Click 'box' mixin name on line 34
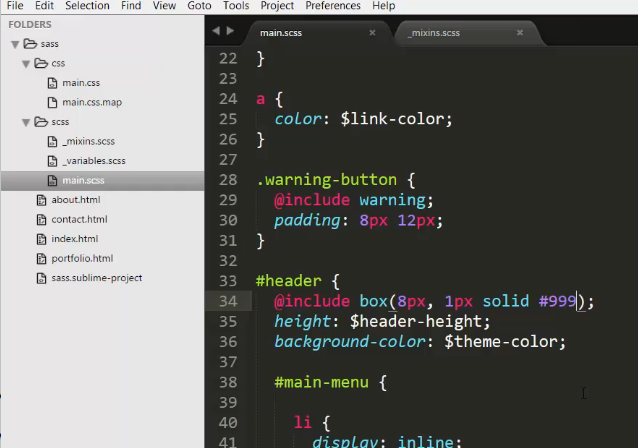The height and width of the screenshot is (448, 638). 373,302
